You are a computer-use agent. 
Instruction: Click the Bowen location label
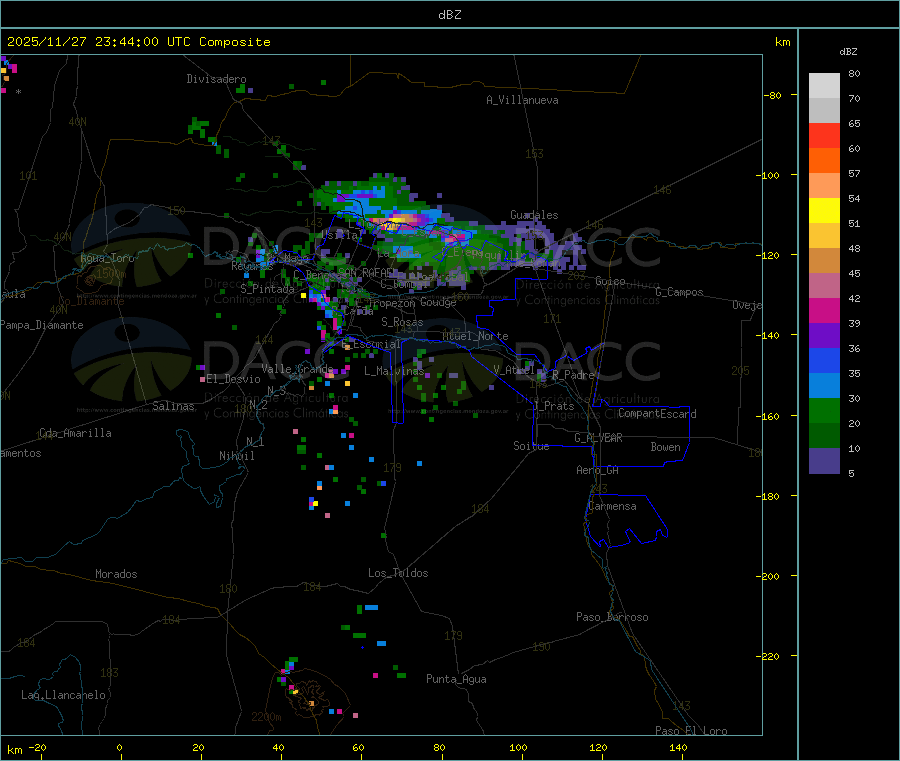(665, 446)
